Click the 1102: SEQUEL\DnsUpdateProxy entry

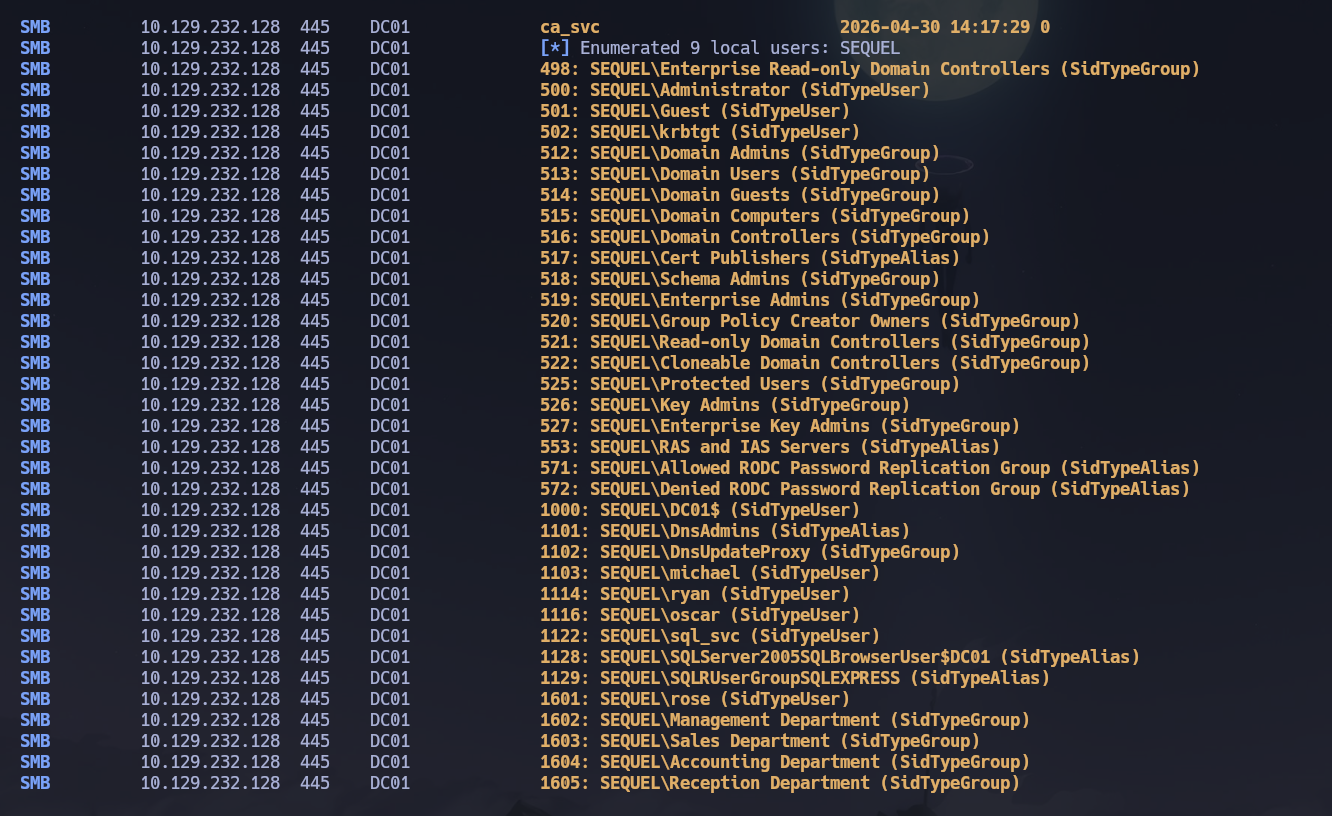(x=750, y=552)
